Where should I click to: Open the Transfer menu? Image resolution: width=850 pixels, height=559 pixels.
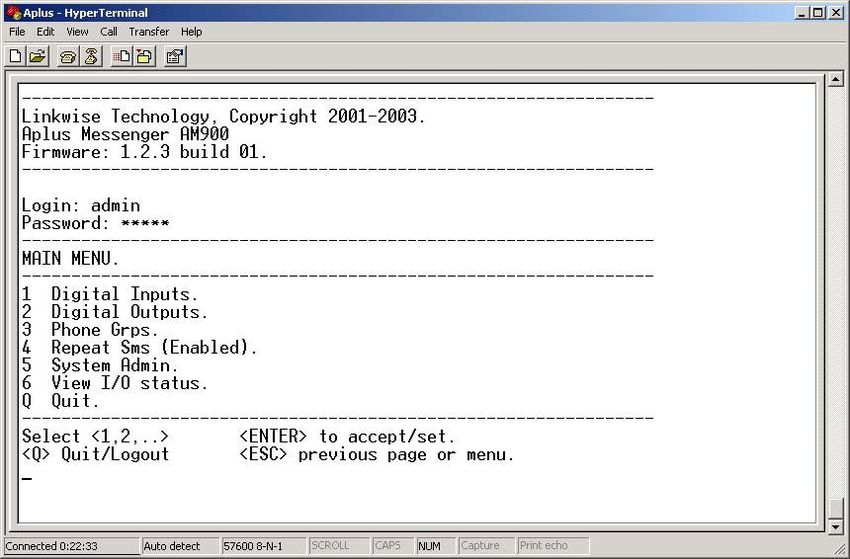(149, 32)
